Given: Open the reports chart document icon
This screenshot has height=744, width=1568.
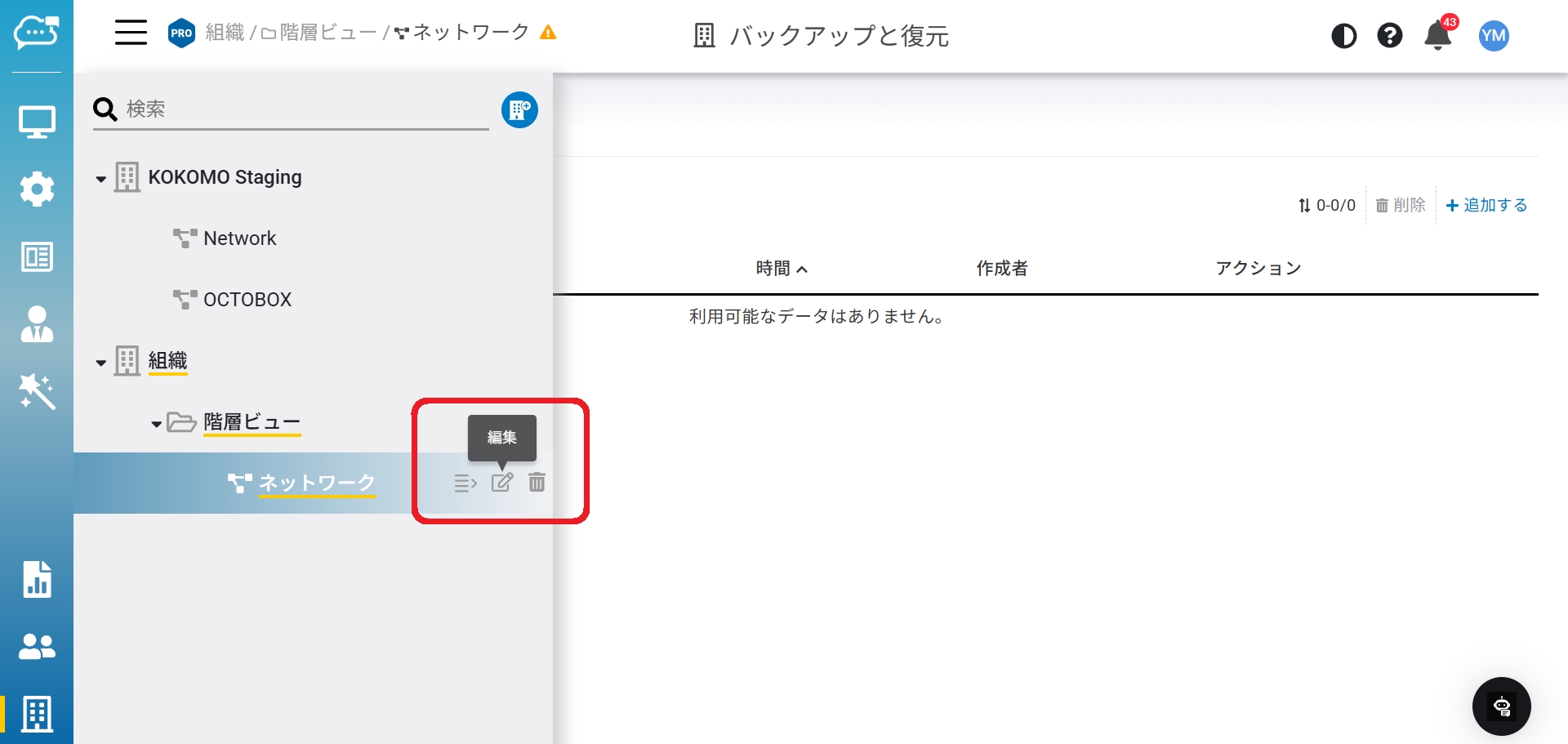Looking at the screenshot, I should [x=37, y=579].
